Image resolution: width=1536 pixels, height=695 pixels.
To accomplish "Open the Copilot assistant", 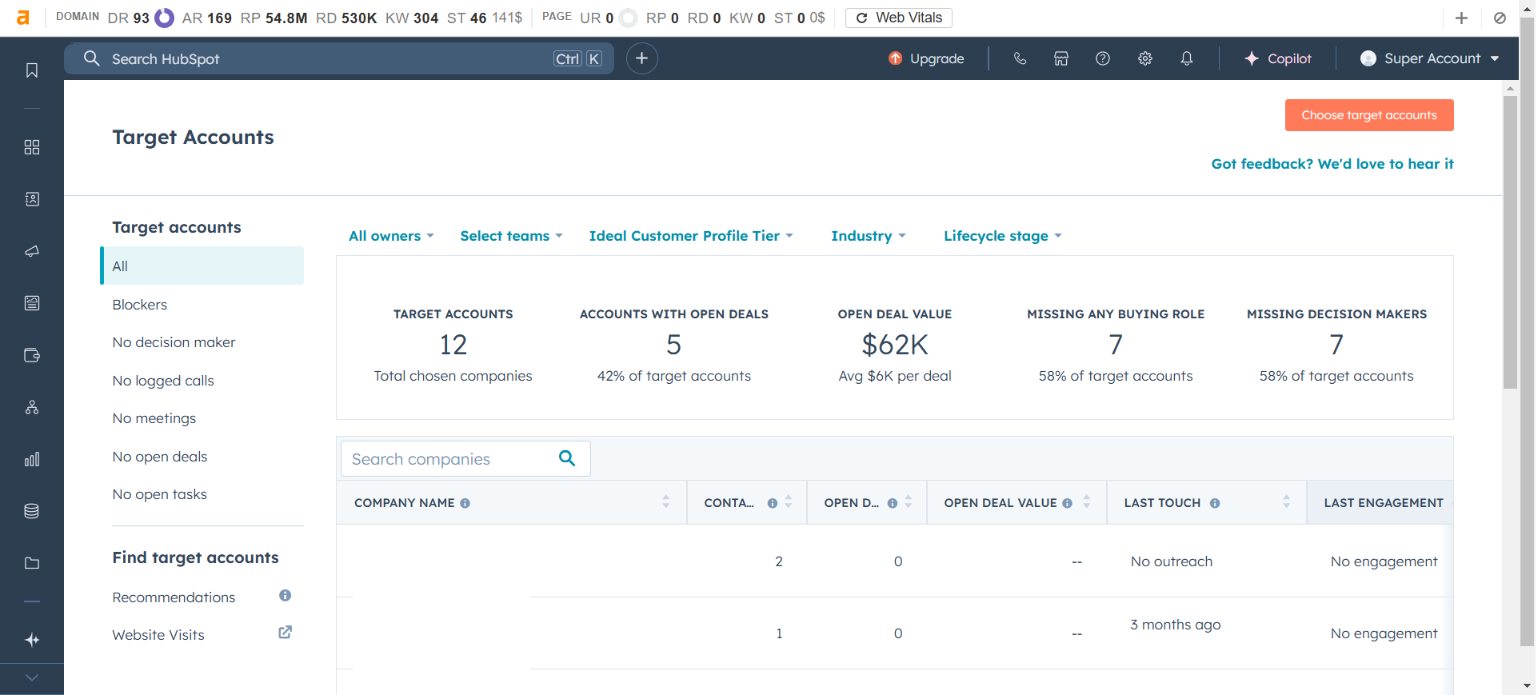I will coord(1277,59).
